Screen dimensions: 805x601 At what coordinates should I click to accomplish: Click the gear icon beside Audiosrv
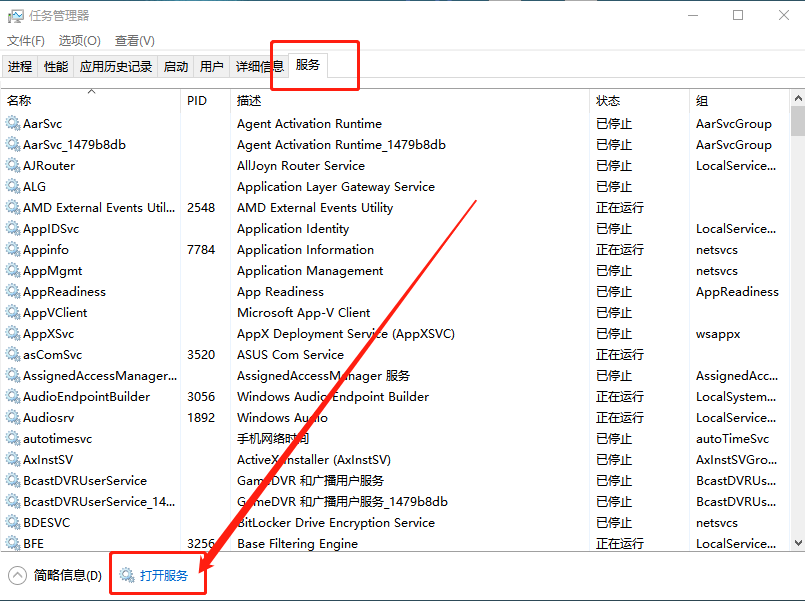[x=13, y=418]
